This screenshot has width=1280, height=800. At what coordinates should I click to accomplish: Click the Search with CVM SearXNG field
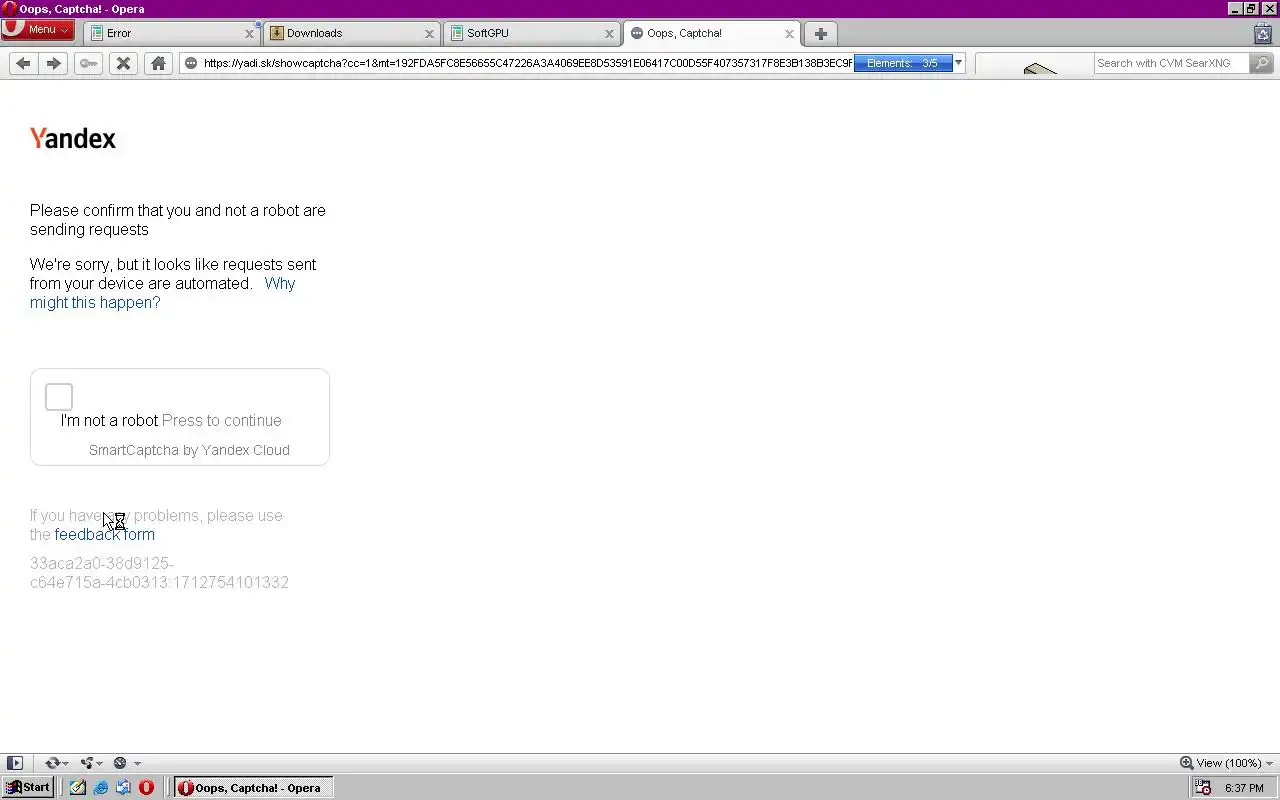pos(1171,63)
